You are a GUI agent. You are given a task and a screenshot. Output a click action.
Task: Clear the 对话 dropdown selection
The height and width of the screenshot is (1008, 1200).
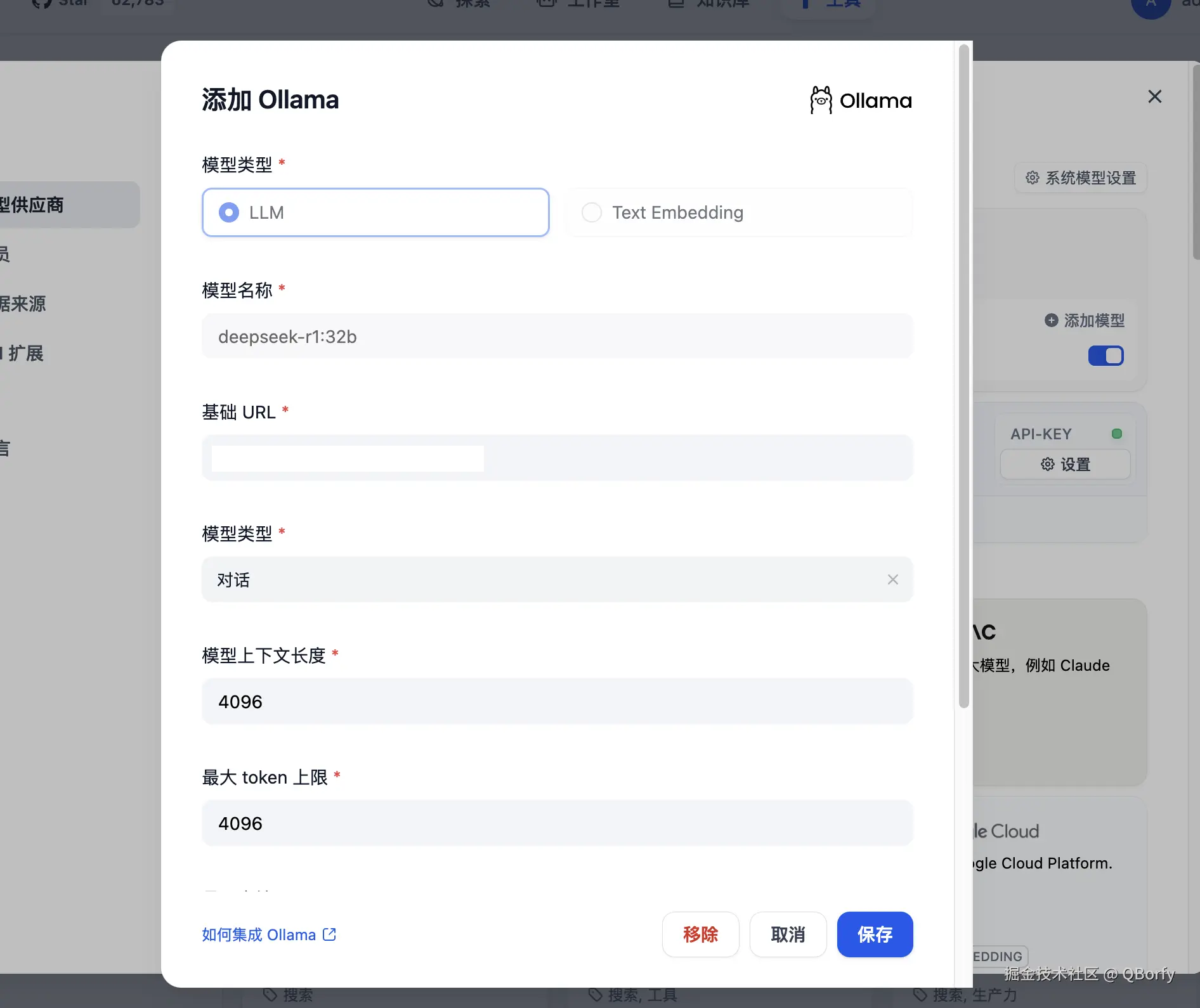click(892, 579)
